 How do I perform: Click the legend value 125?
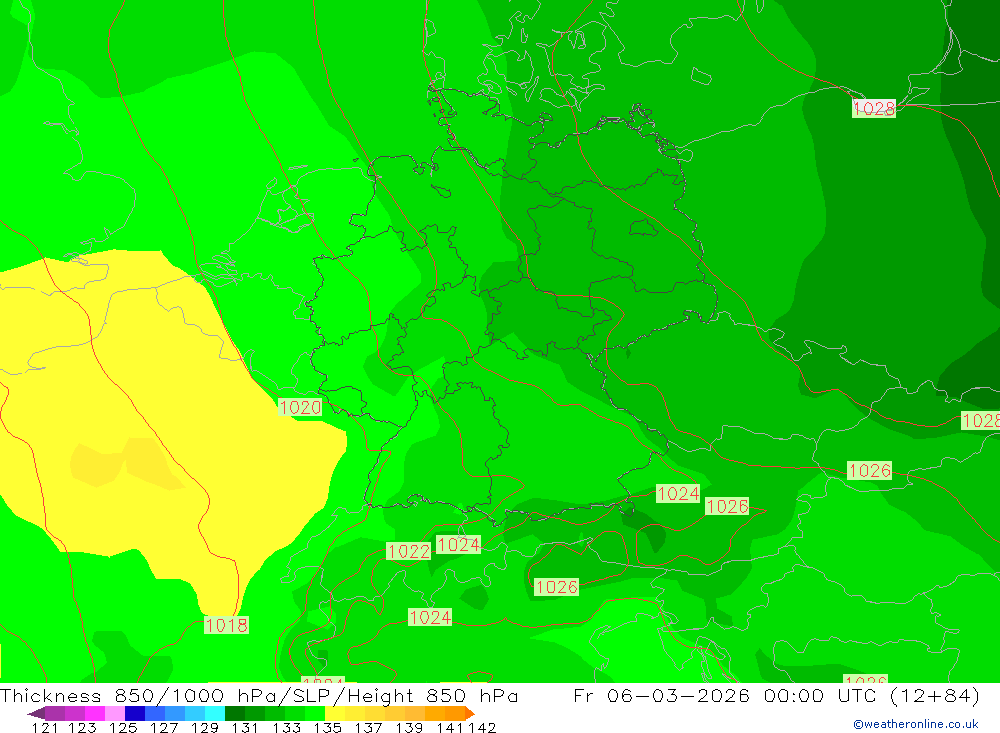pos(123,727)
